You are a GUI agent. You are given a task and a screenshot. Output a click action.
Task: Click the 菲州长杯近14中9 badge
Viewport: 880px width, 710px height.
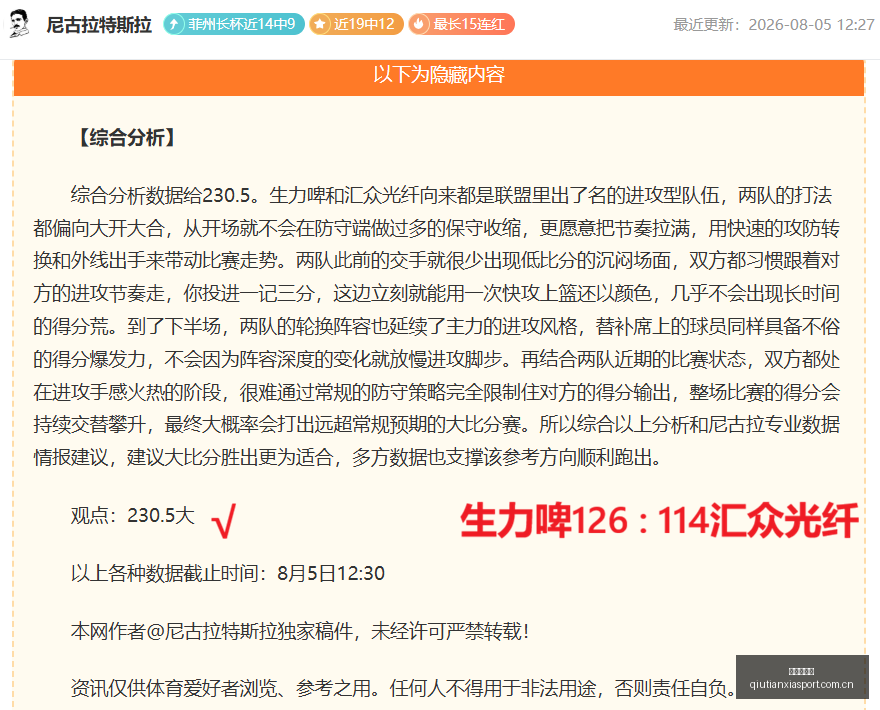coord(234,24)
